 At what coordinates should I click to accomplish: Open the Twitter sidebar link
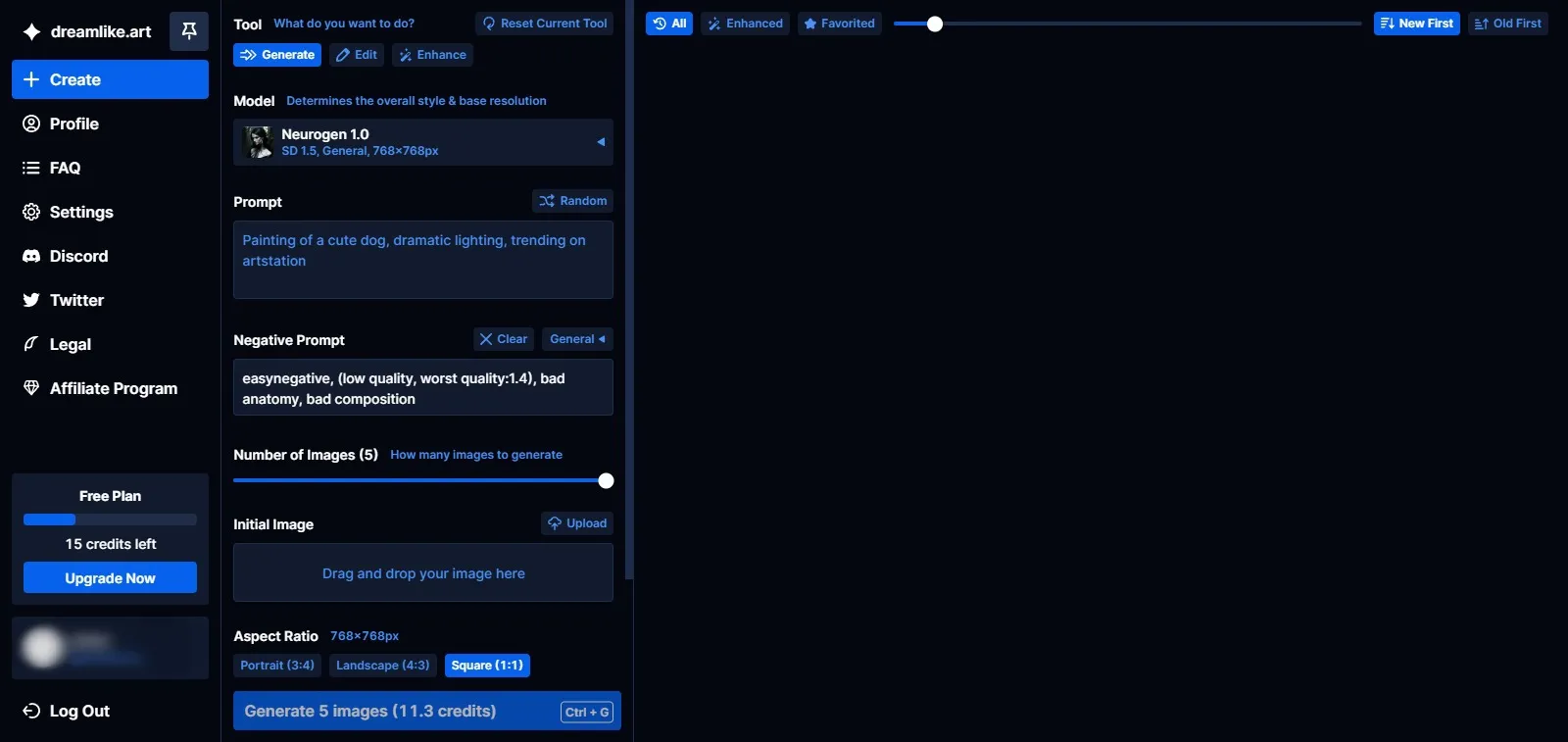(76, 300)
